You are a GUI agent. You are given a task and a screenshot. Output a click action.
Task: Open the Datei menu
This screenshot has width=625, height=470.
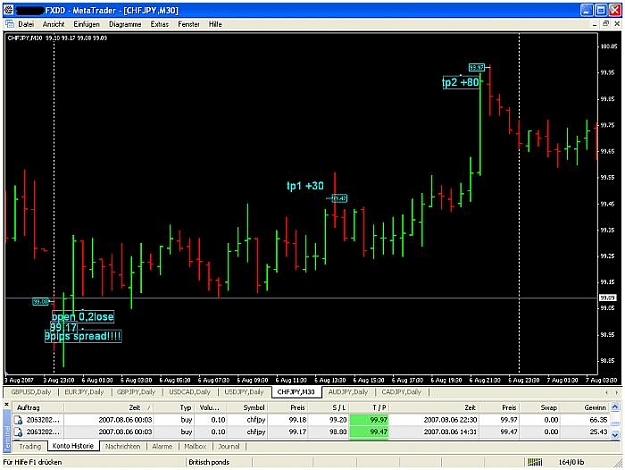[x=26, y=24]
